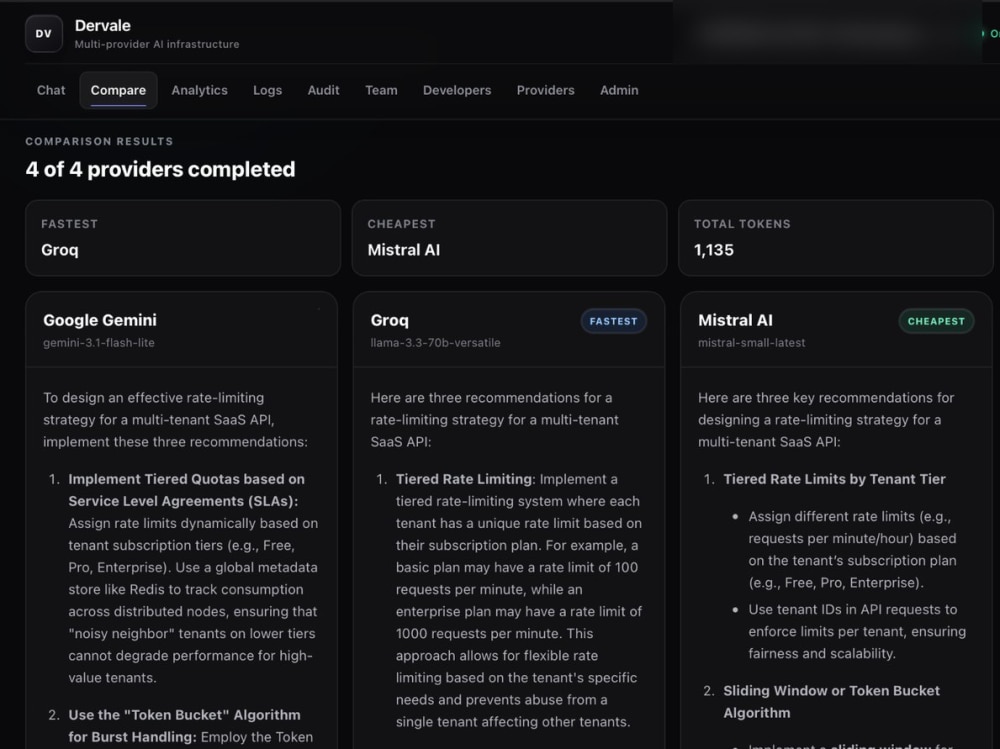The height and width of the screenshot is (749, 1000).
Task: Click 'Multi-provider AI infrastructure' subtitle
Action: click(x=157, y=44)
